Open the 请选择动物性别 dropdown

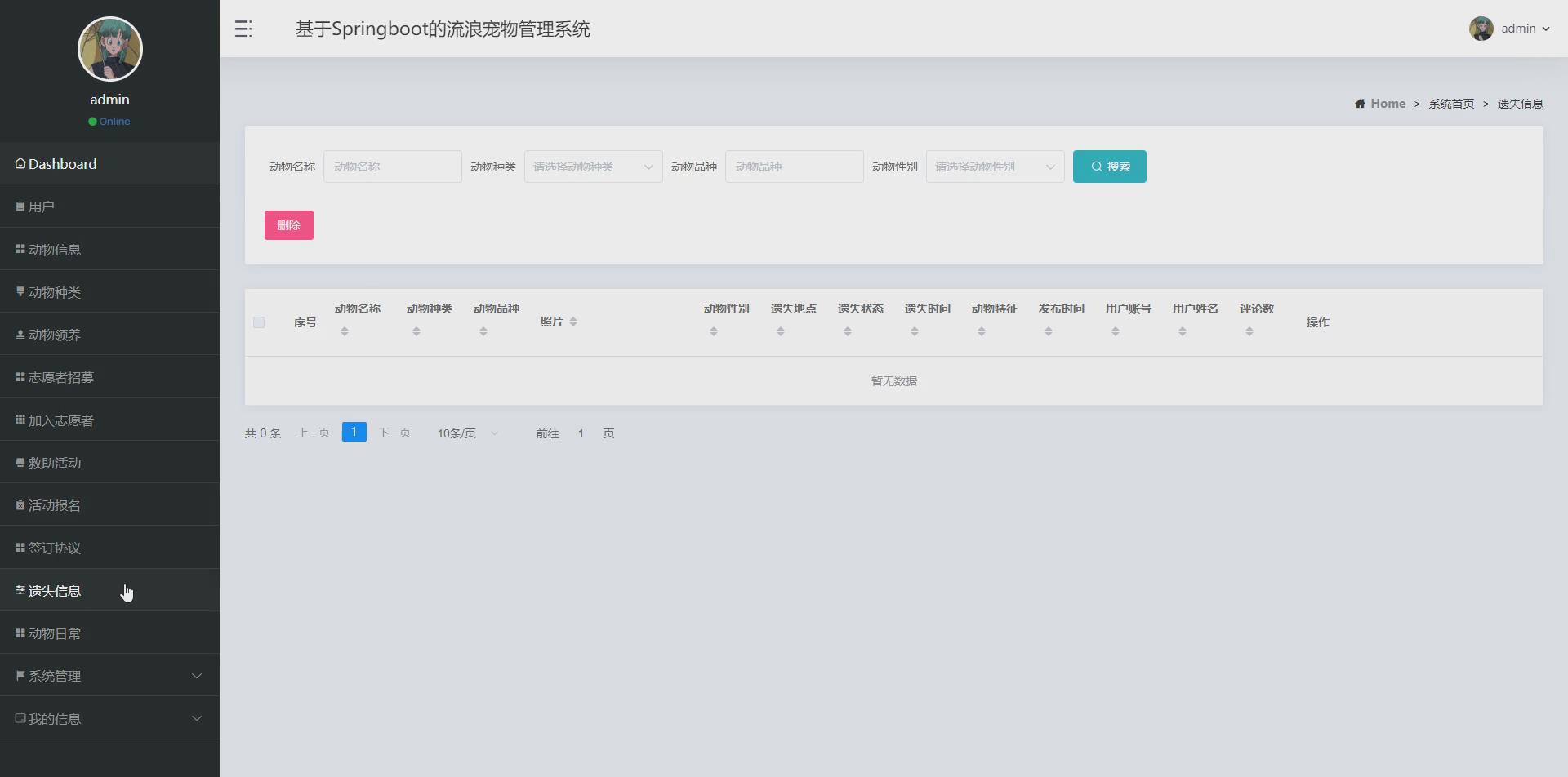click(x=994, y=166)
